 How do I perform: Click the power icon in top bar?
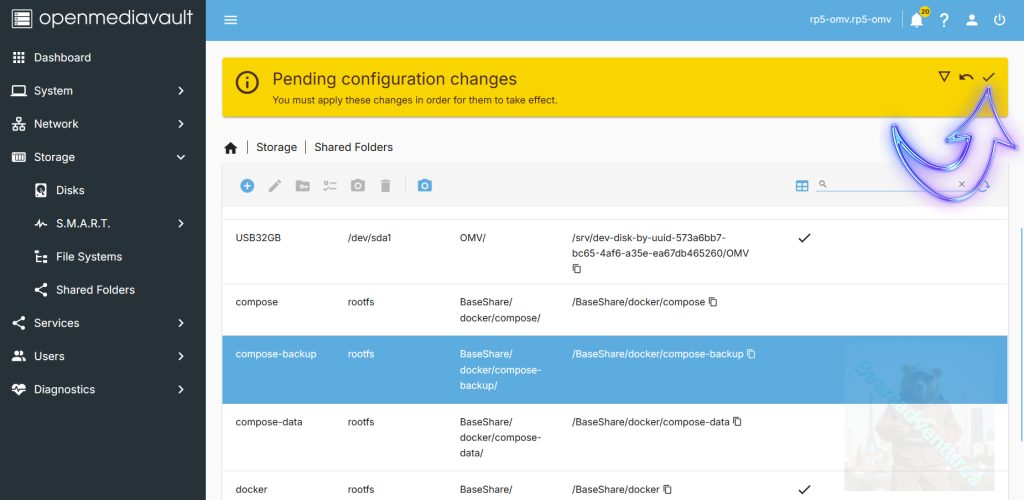point(999,20)
